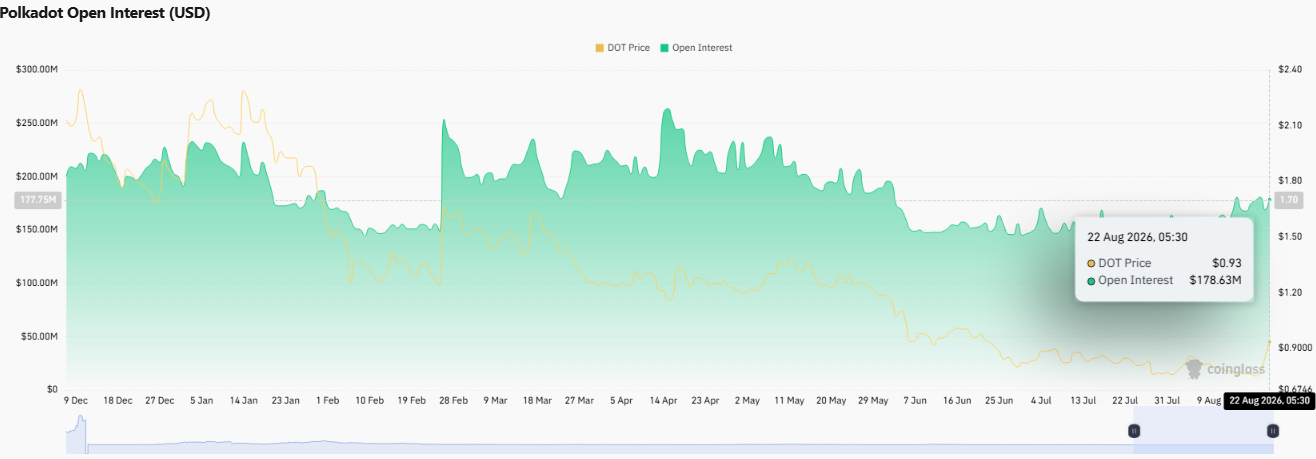
Task: Click the $150.00M left axis label
Action: (x=37, y=230)
